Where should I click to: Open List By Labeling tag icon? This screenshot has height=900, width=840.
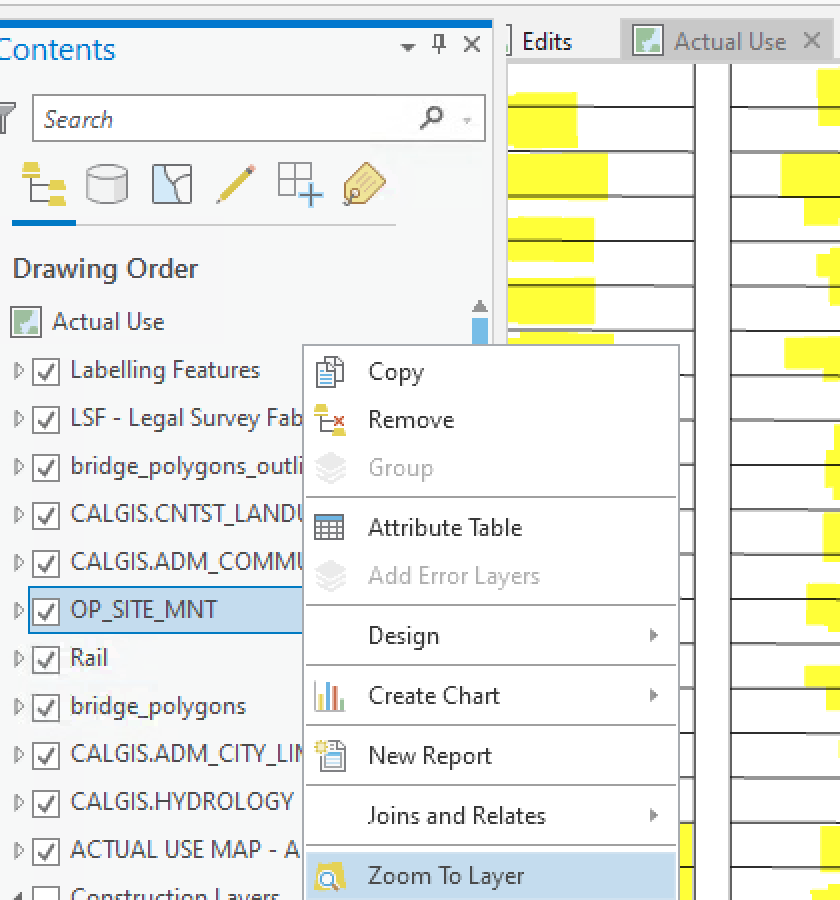point(363,183)
